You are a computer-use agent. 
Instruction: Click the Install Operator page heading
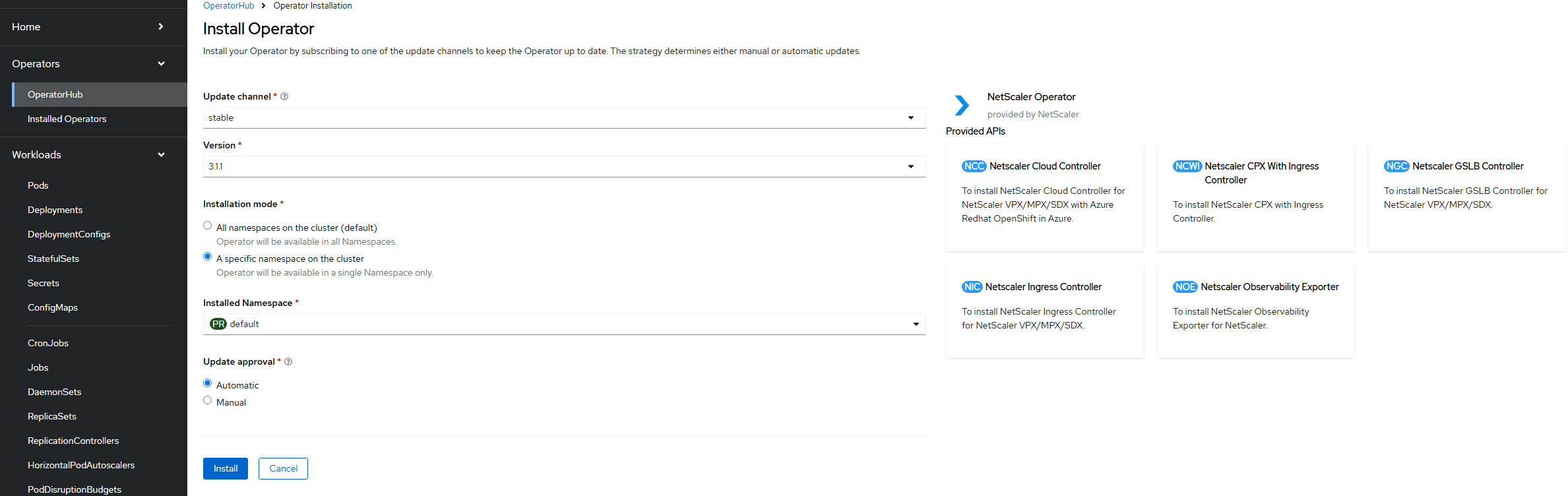click(259, 29)
